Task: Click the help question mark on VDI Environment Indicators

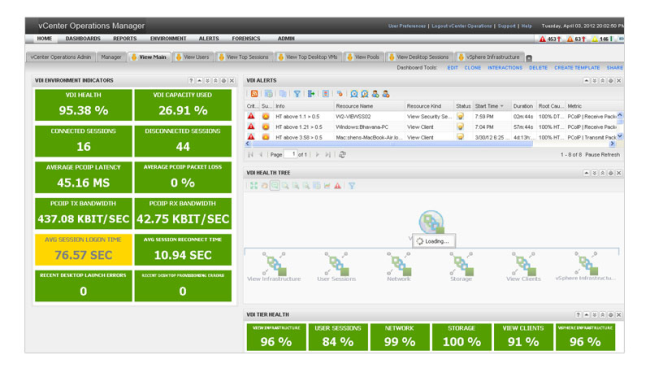Action: pyautogui.click(x=191, y=80)
